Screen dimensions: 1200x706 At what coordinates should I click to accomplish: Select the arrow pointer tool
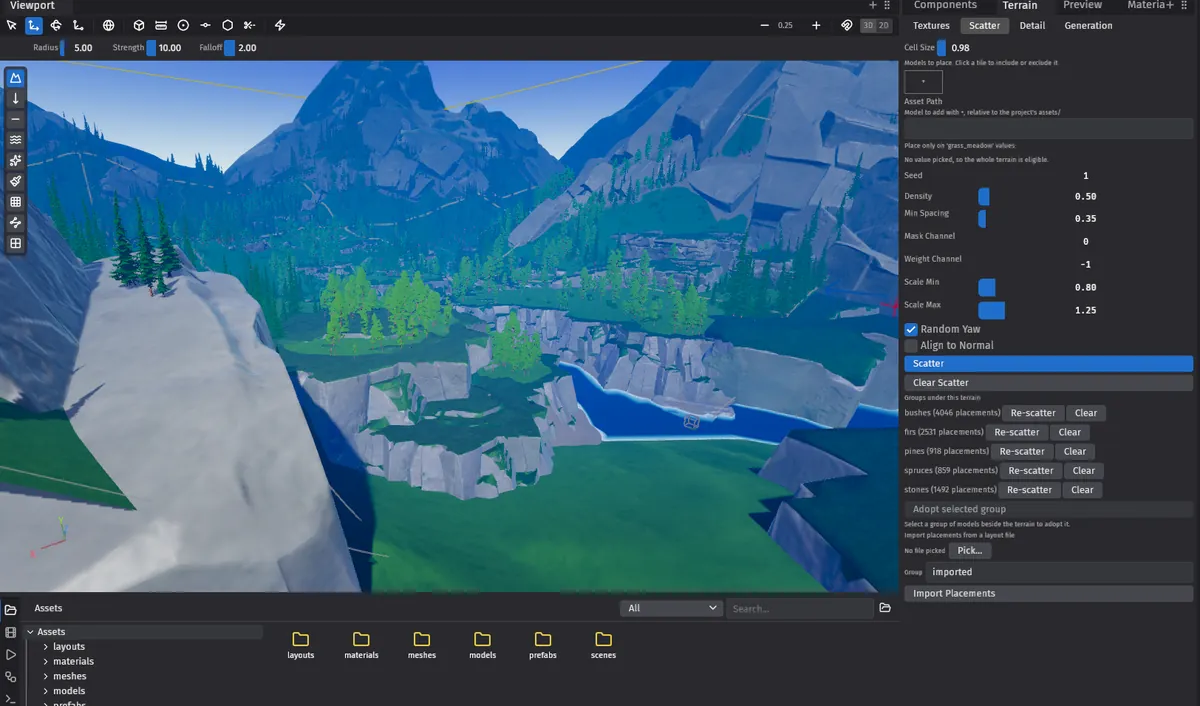click(x=12, y=25)
